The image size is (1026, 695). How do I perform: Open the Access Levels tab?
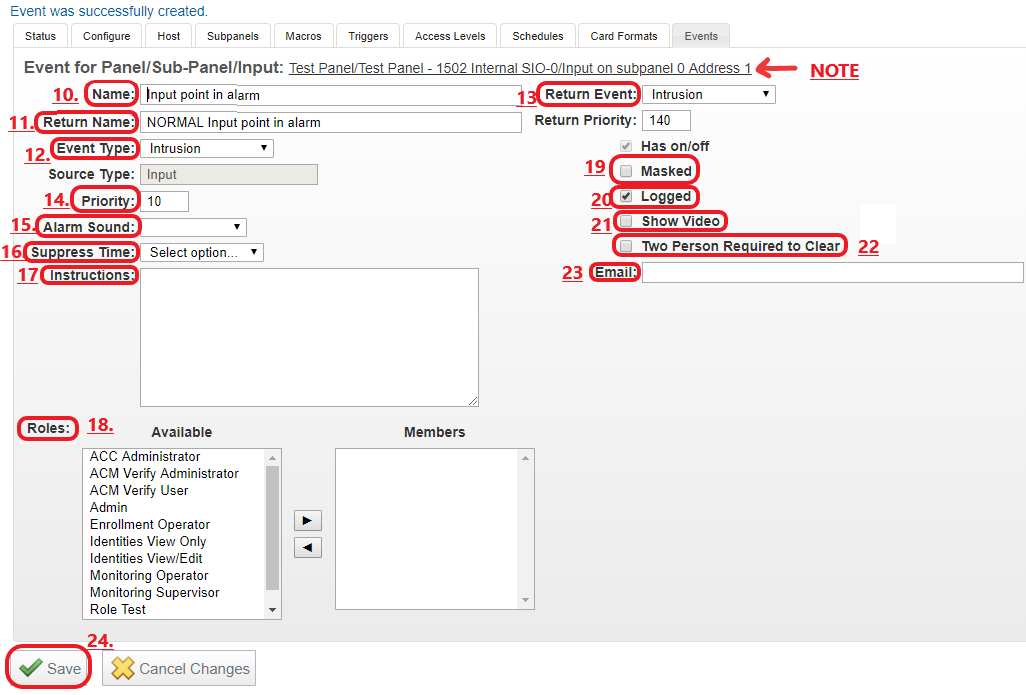click(450, 36)
